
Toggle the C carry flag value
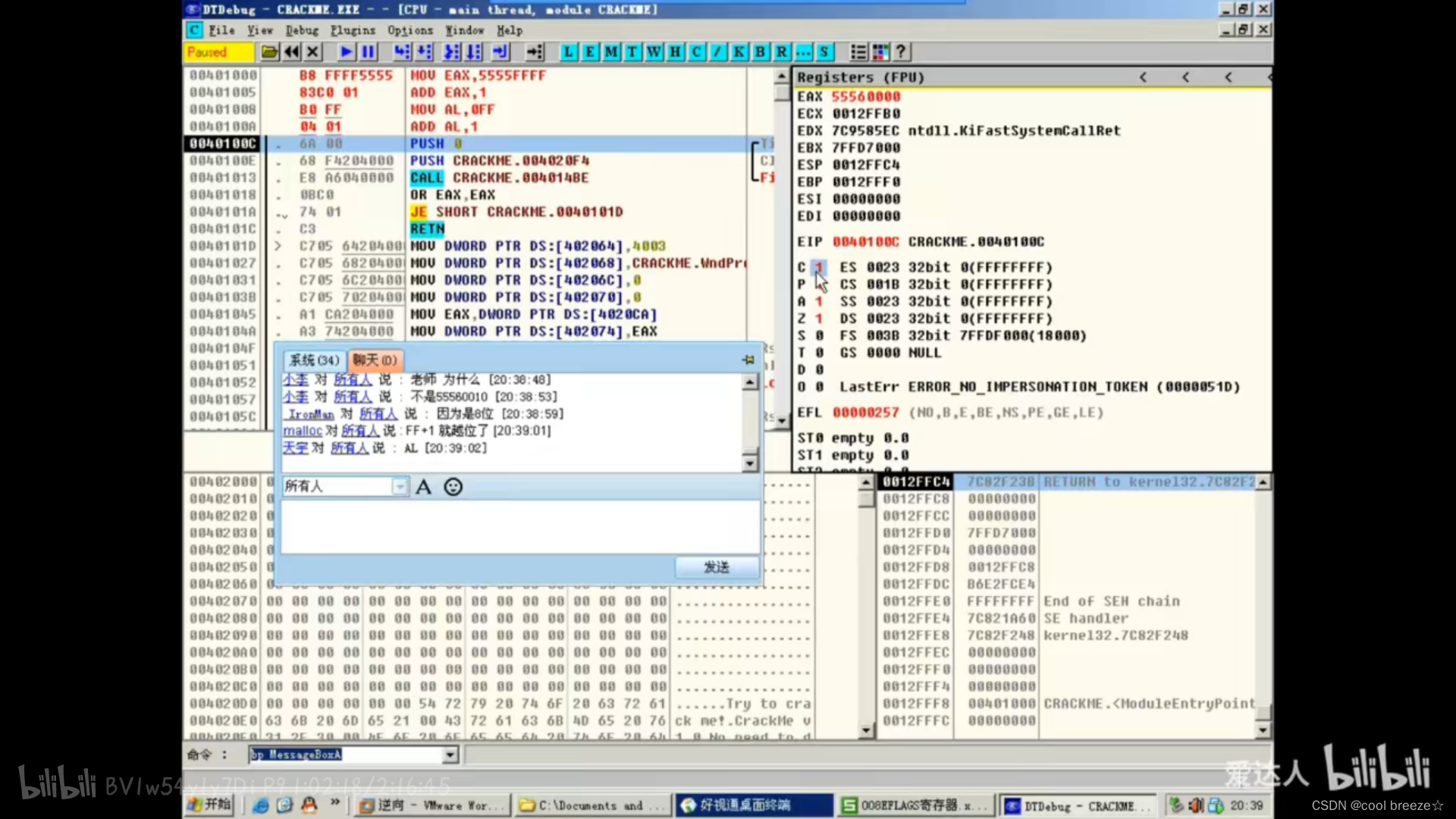(x=818, y=268)
